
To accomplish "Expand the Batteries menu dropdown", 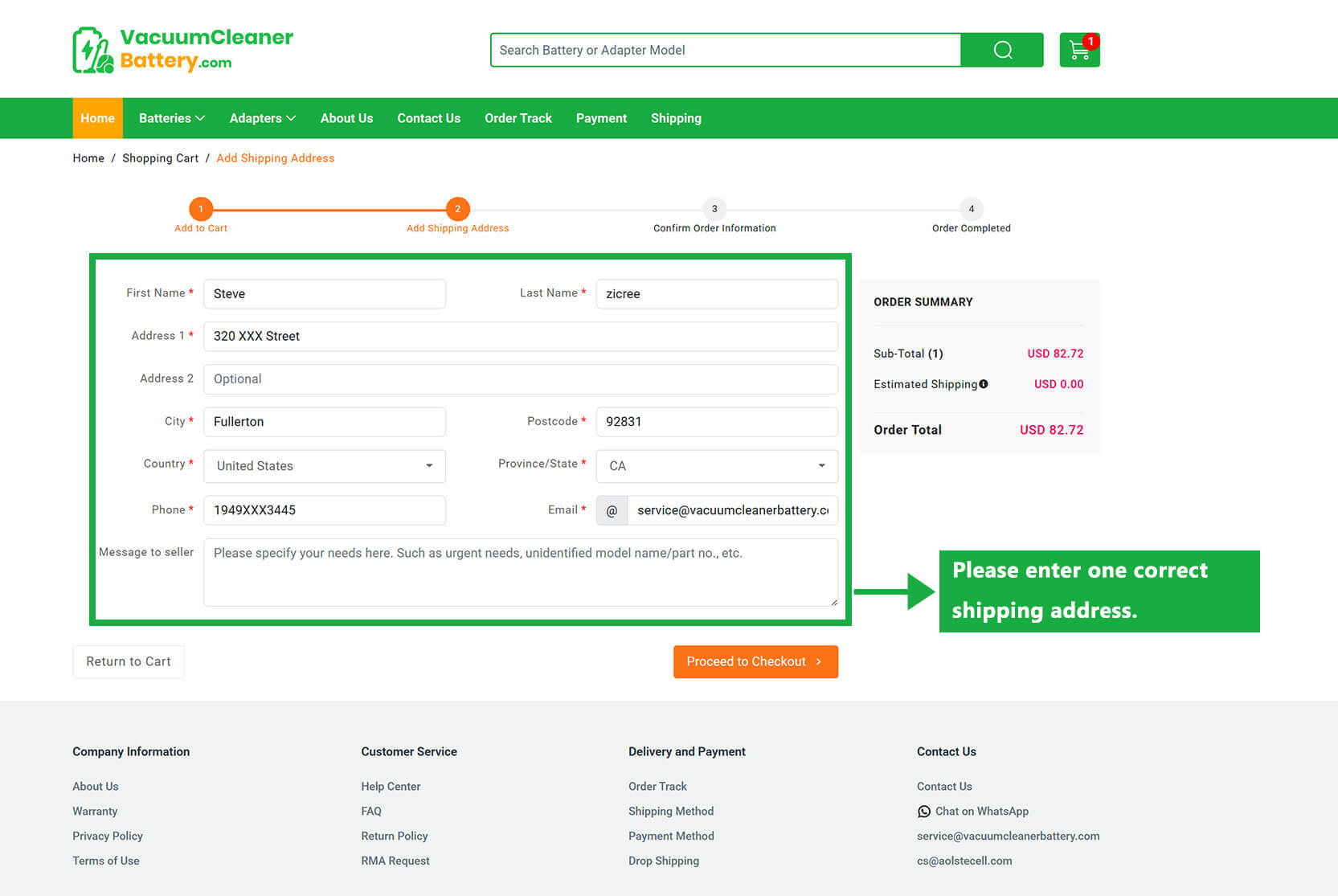I will [x=171, y=118].
